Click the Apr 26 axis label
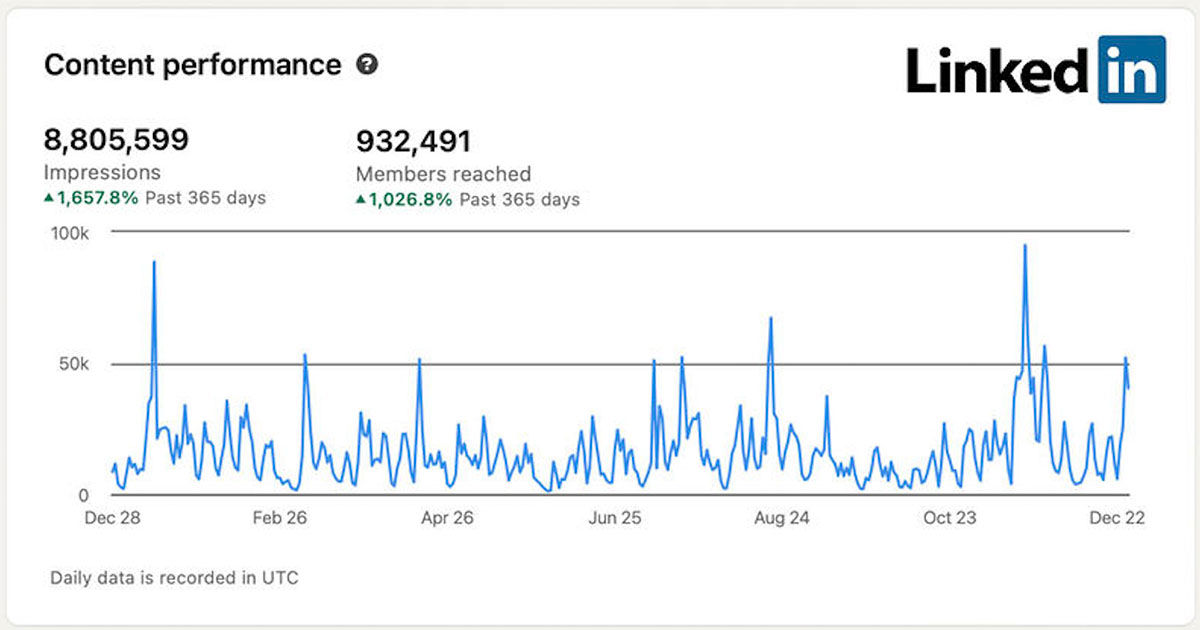Screen dimensions: 1200x630 pos(447,518)
